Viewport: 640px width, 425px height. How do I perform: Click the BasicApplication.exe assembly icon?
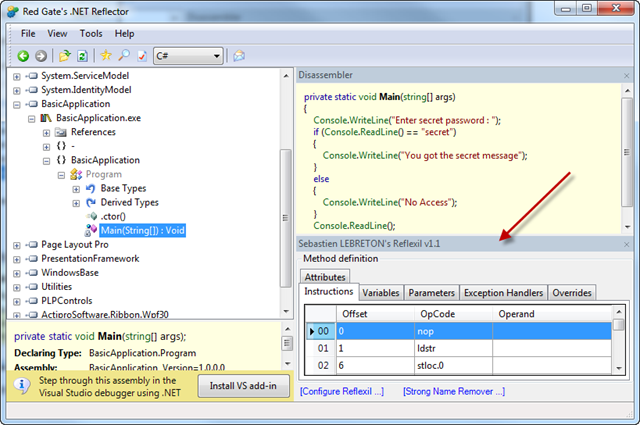[x=46, y=118]
